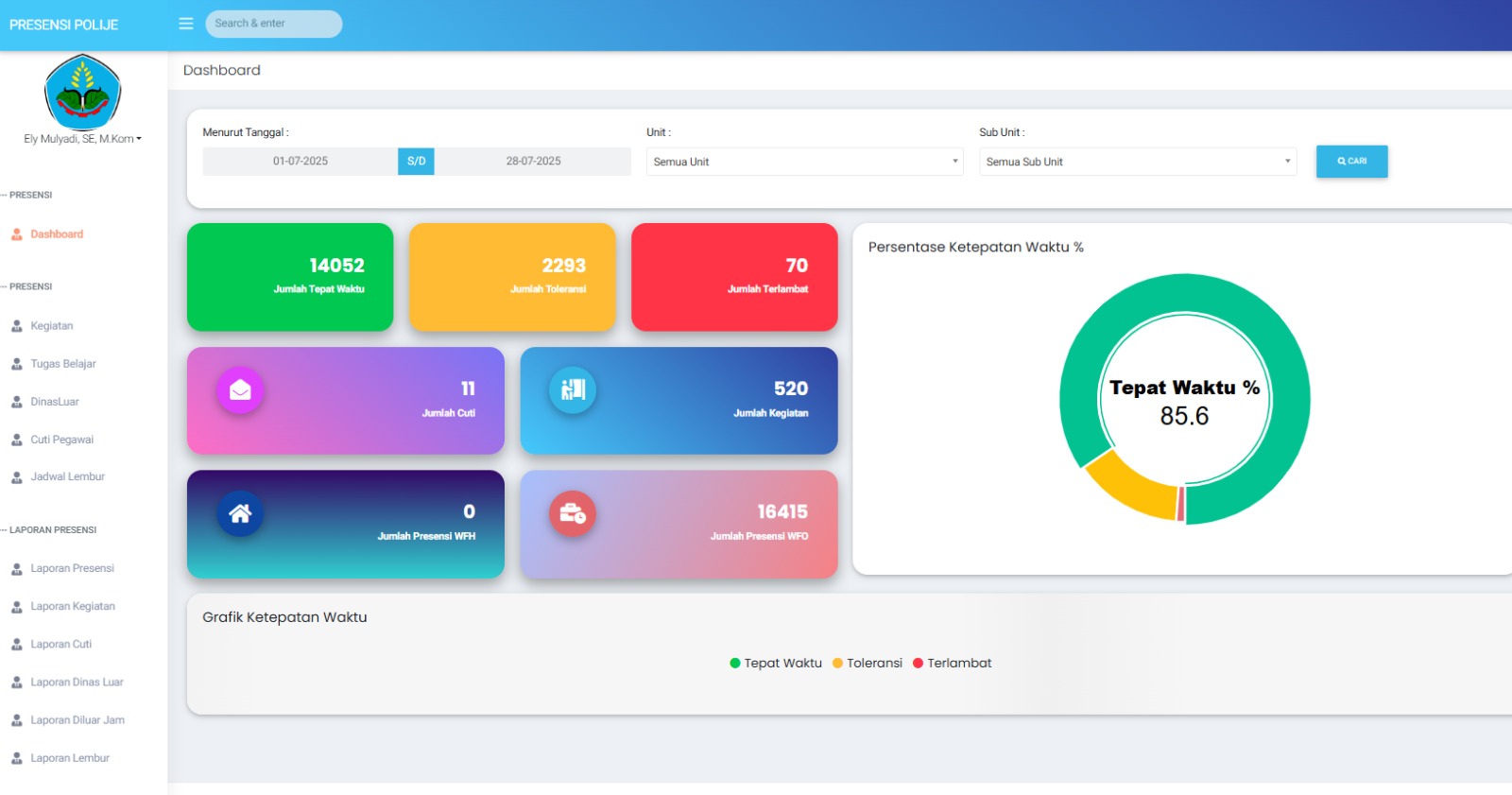1512x795 pixels.
Task: Open Jadwal Lembur menu item
Action: (68, 477)
